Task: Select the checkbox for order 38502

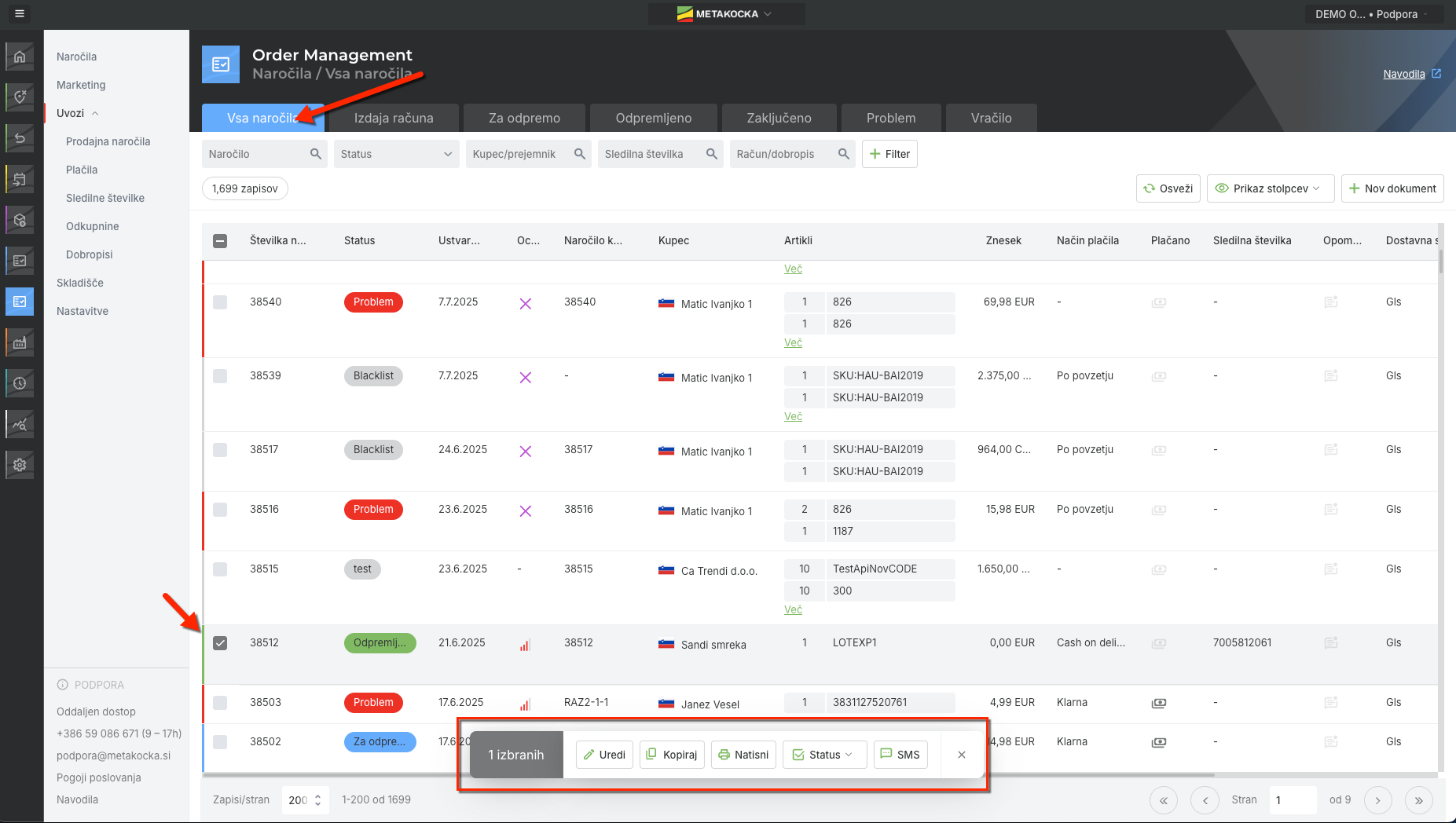Action: click(x=220, y=742)
